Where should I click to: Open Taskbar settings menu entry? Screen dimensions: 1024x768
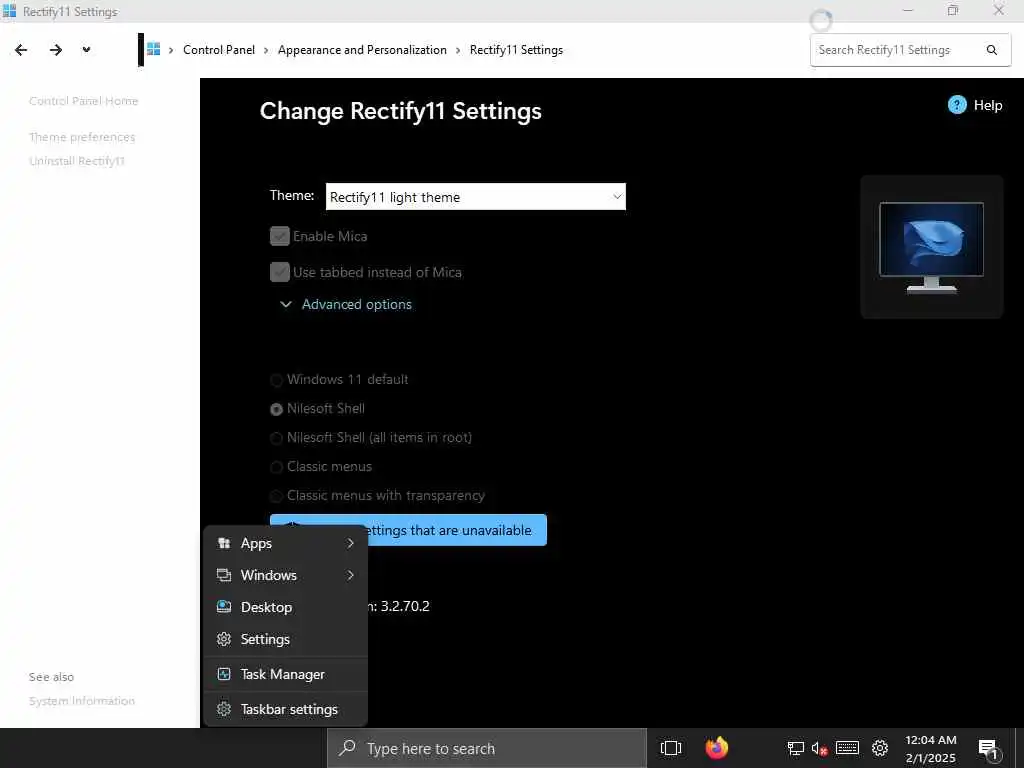[x=285, y=709]
